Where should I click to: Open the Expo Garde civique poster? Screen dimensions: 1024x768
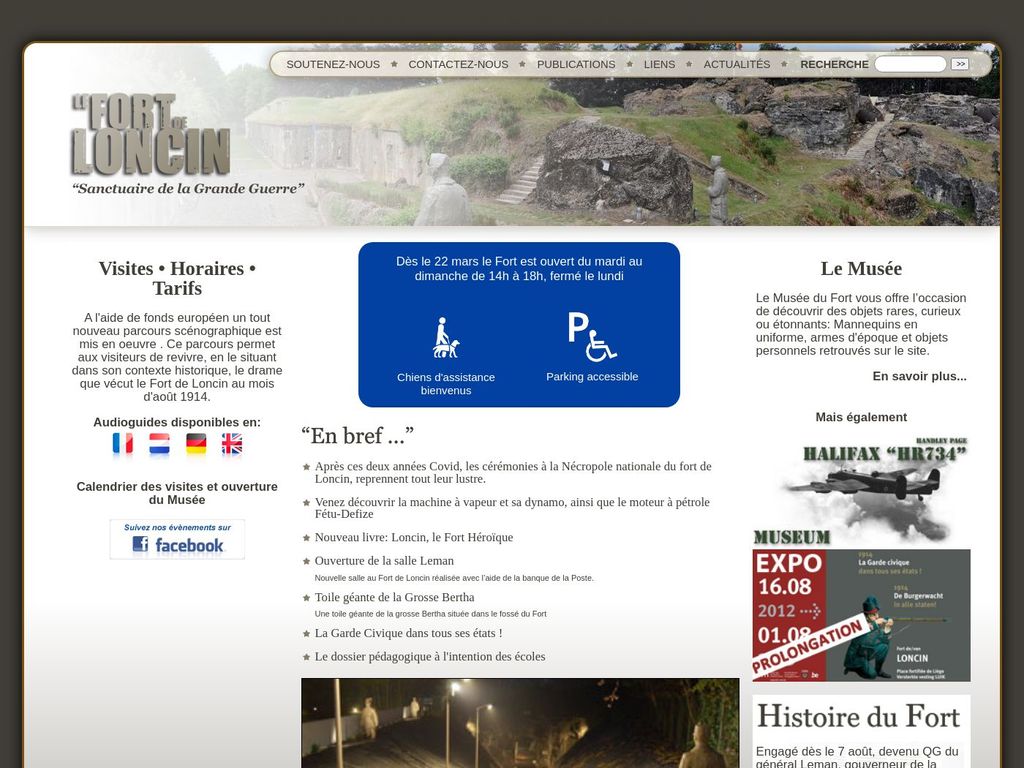pos(861,615)
